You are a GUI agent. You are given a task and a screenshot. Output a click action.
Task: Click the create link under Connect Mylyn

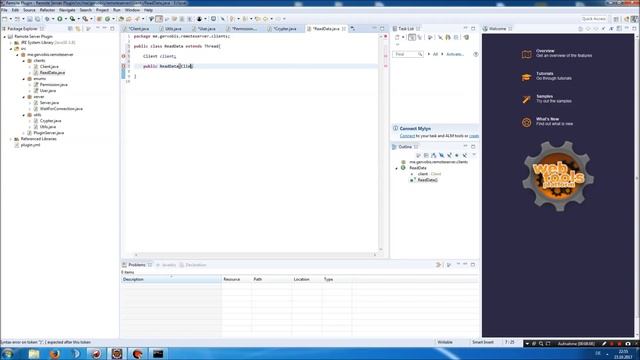point(474,136)
